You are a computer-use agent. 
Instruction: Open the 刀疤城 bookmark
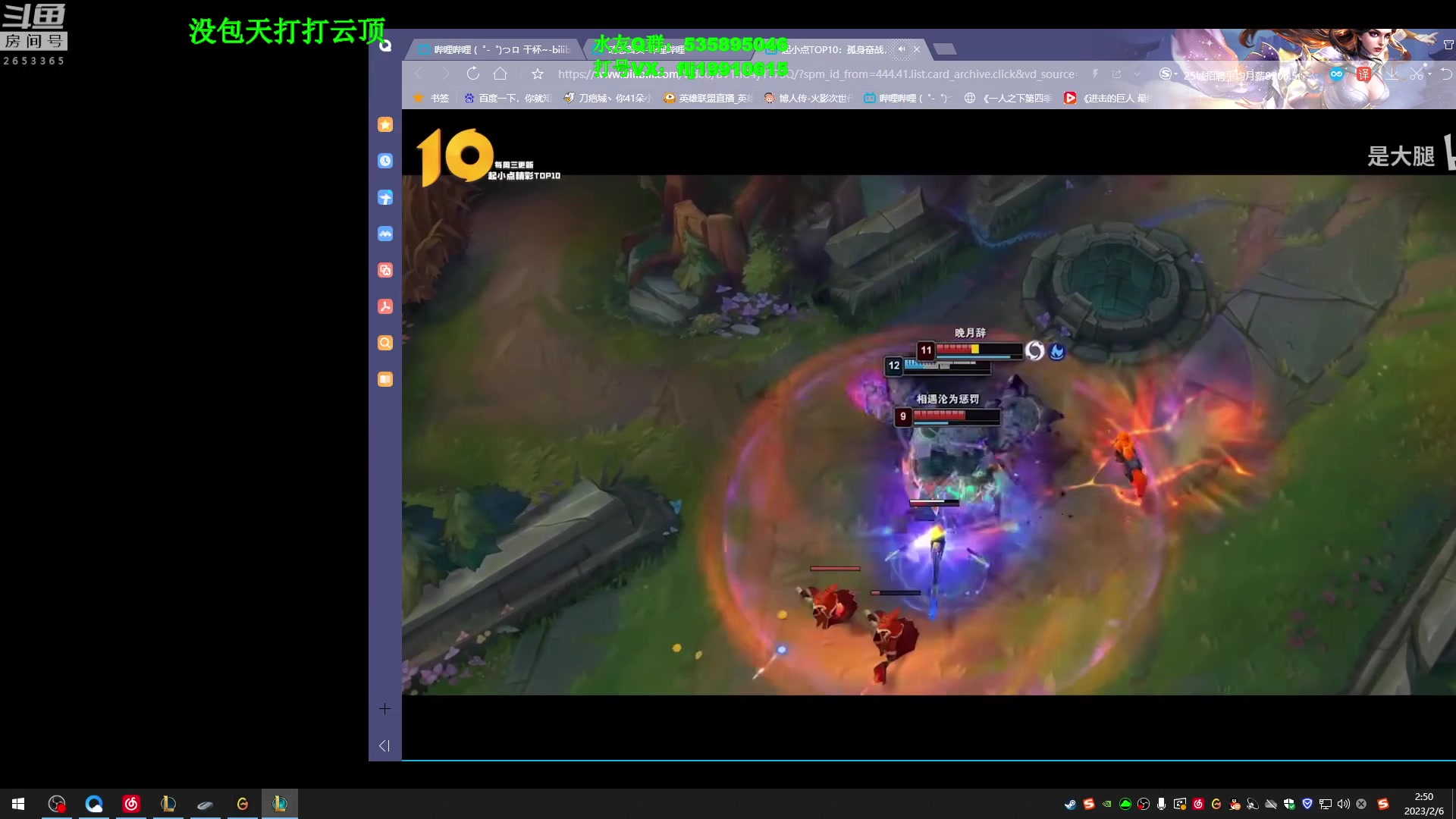click(x=607, y=98)
